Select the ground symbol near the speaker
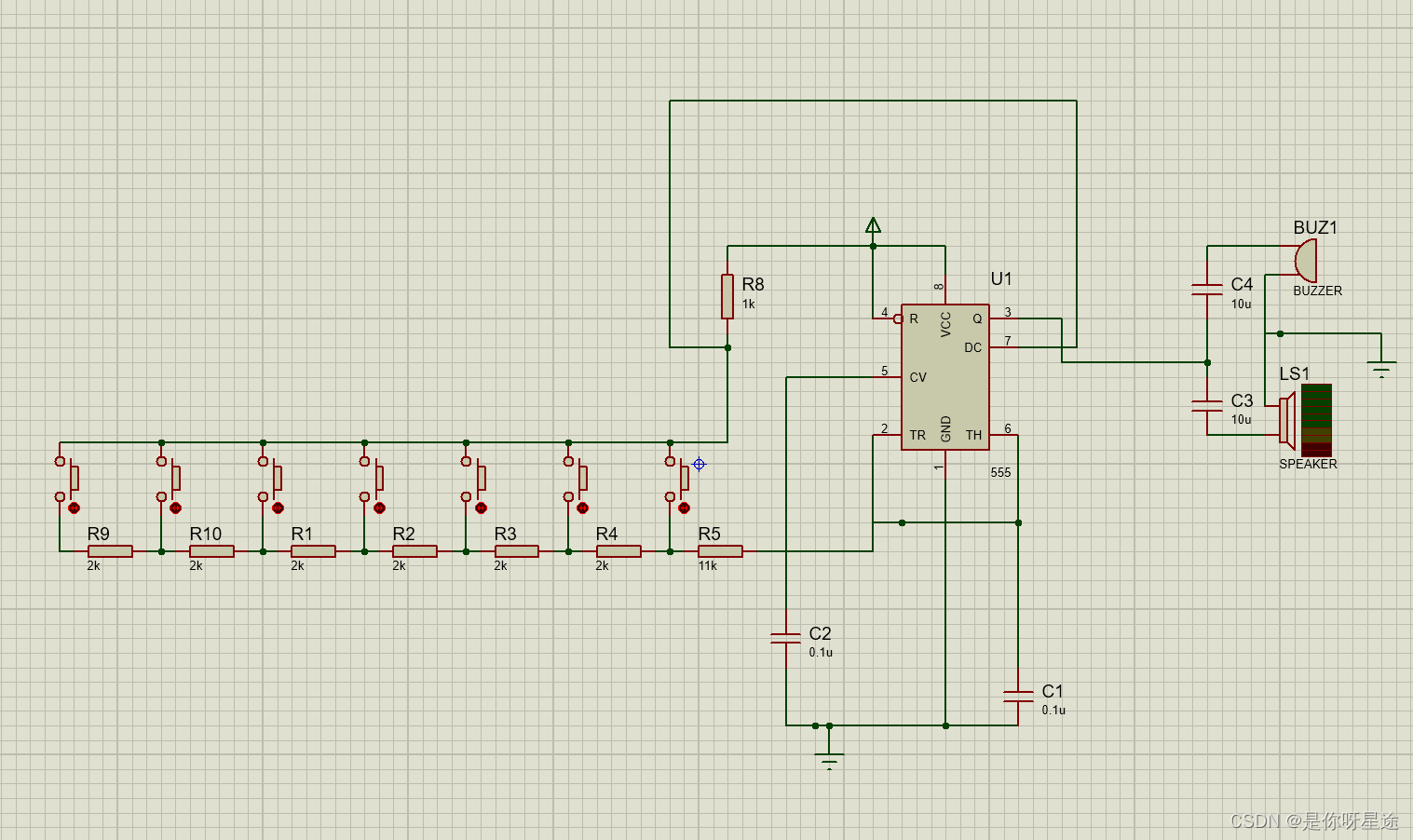Viewport: 1413px width, 840px height. click(1381, 369)
